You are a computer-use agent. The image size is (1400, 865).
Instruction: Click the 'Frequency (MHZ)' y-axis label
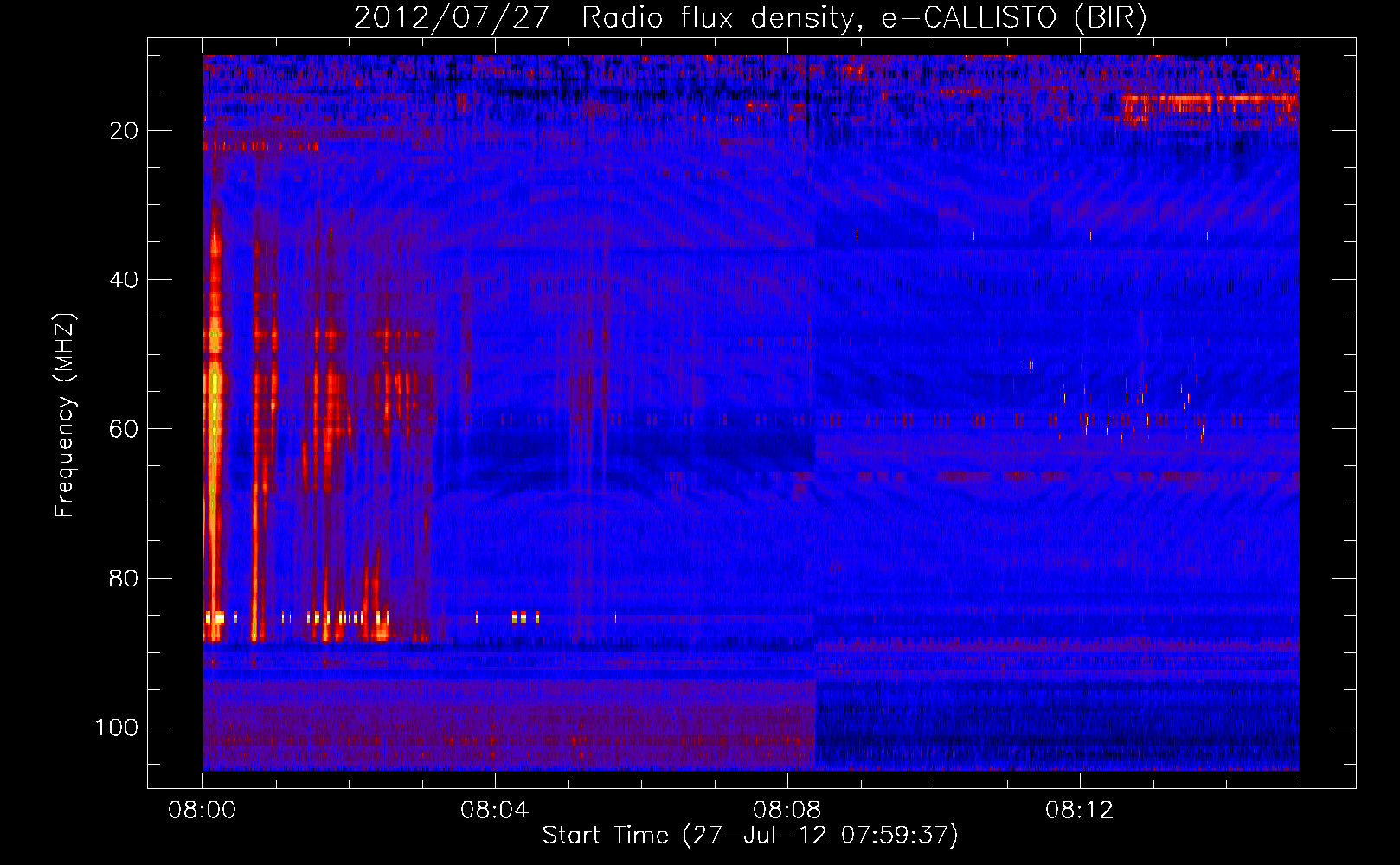pos(66,415)
